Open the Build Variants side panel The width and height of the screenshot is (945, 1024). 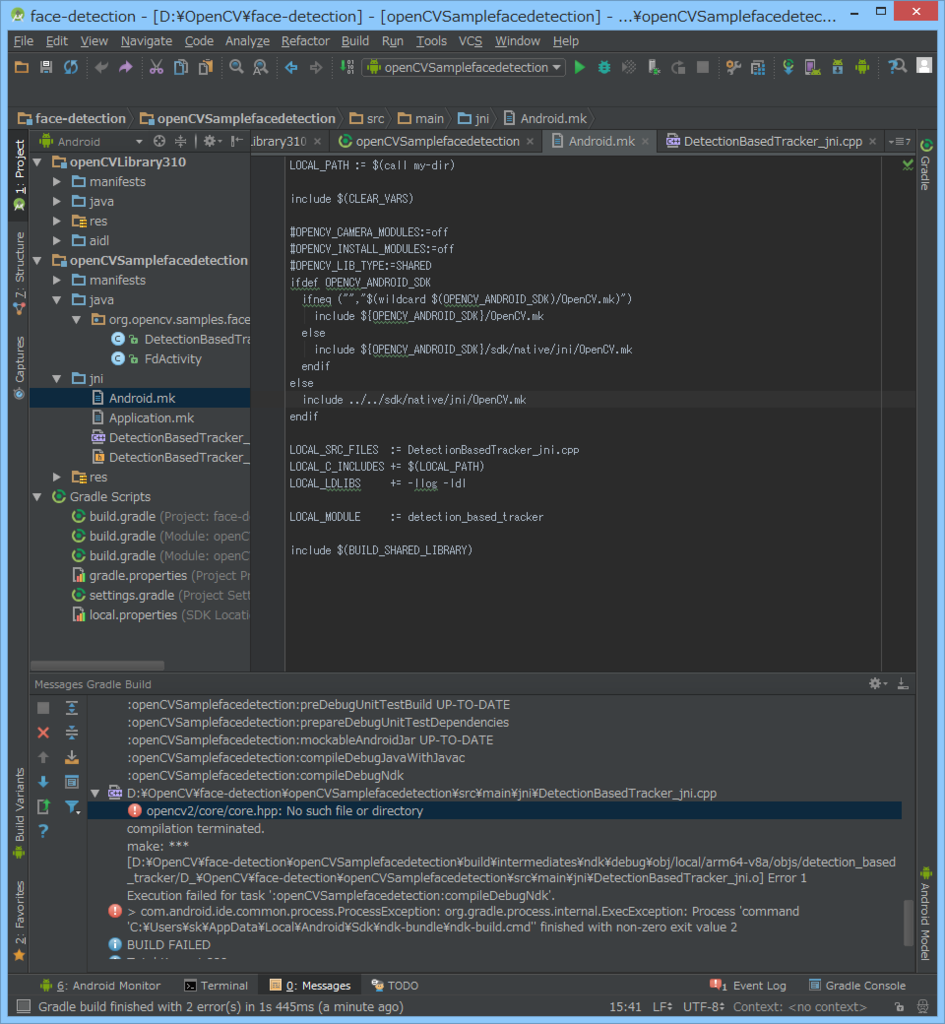pyautogui.click(x=19, y=813)
